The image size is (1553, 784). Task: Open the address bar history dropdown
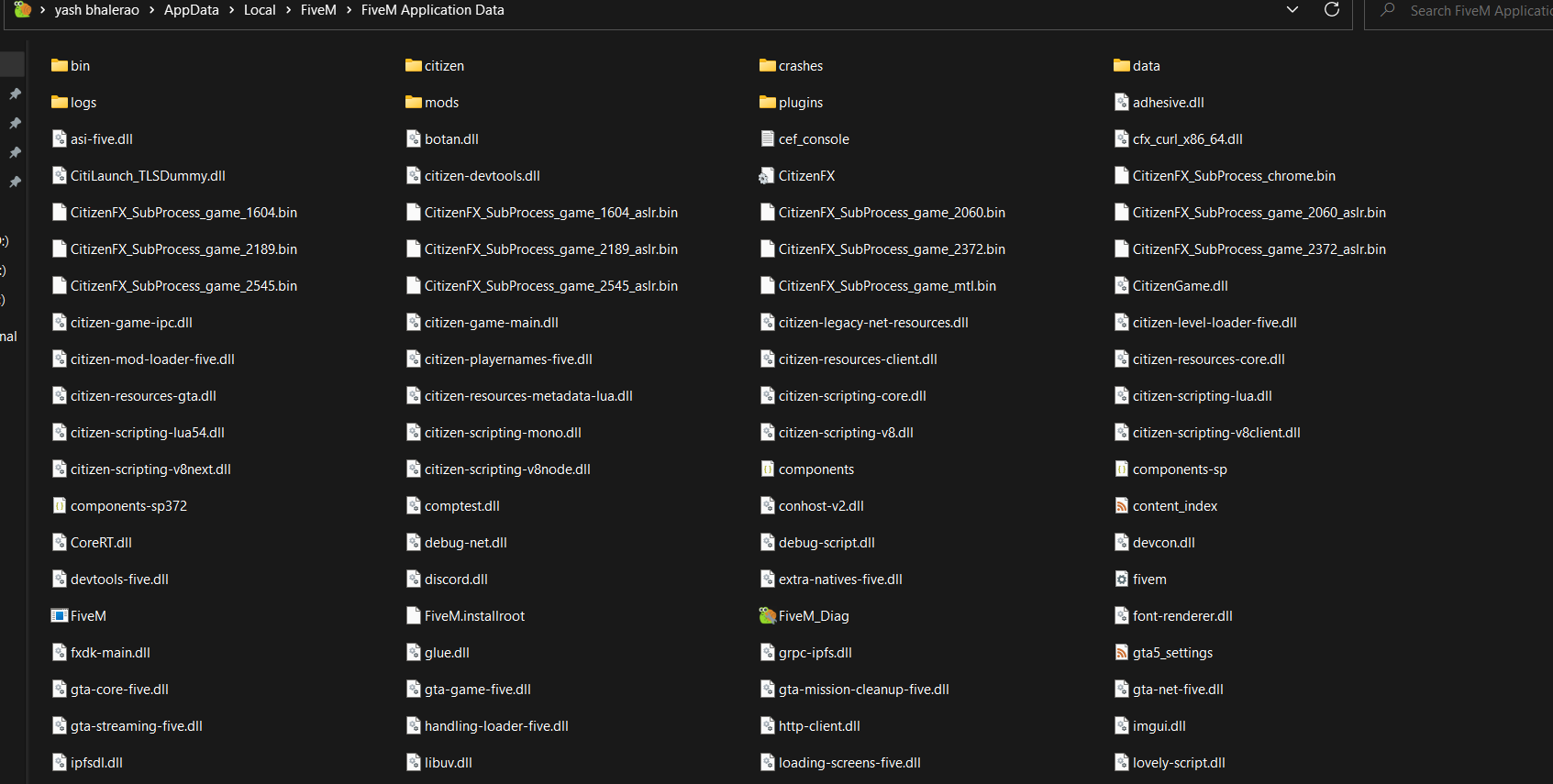point(1292,10)
